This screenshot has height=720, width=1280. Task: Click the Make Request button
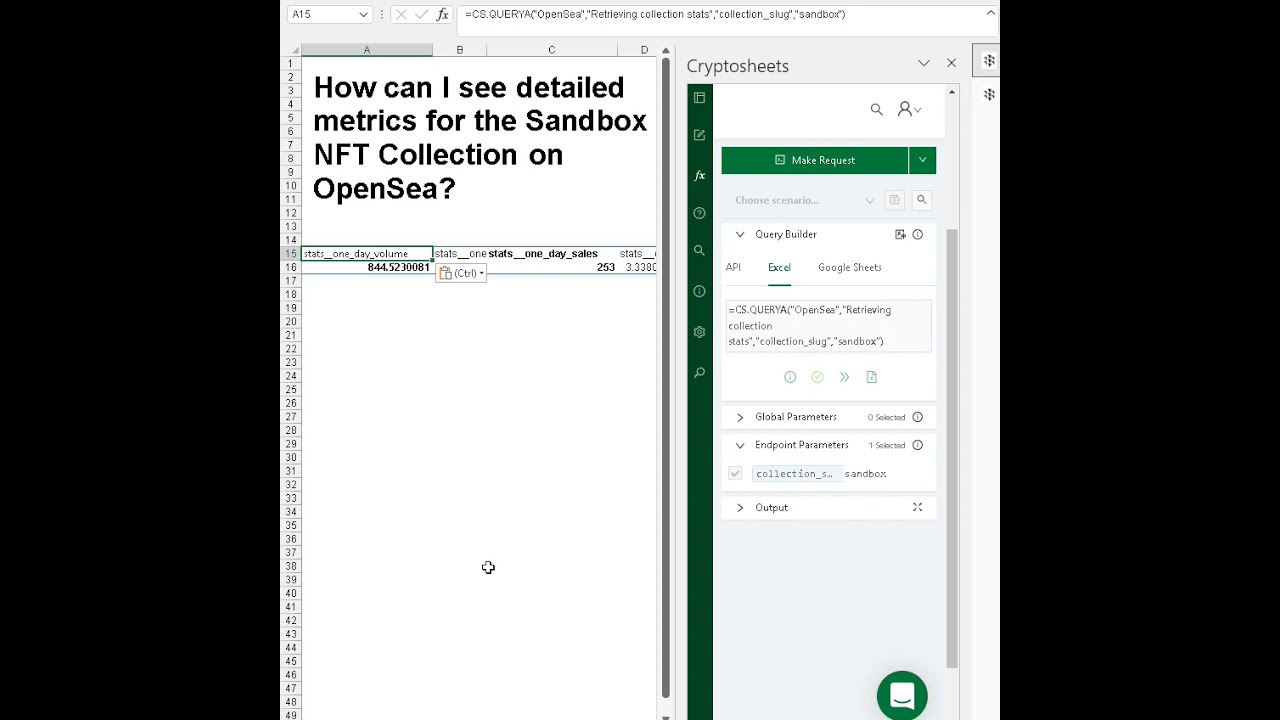point(815,160)
